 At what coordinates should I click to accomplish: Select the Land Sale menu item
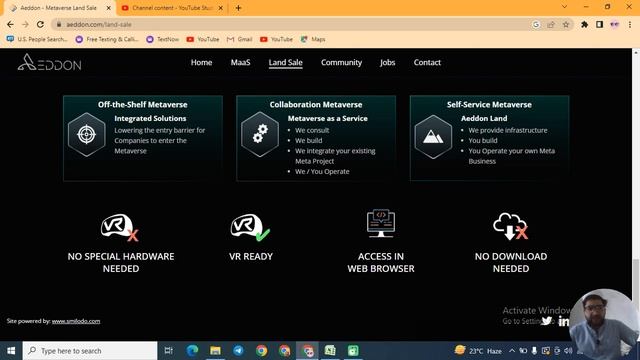(x=285, y=62)
